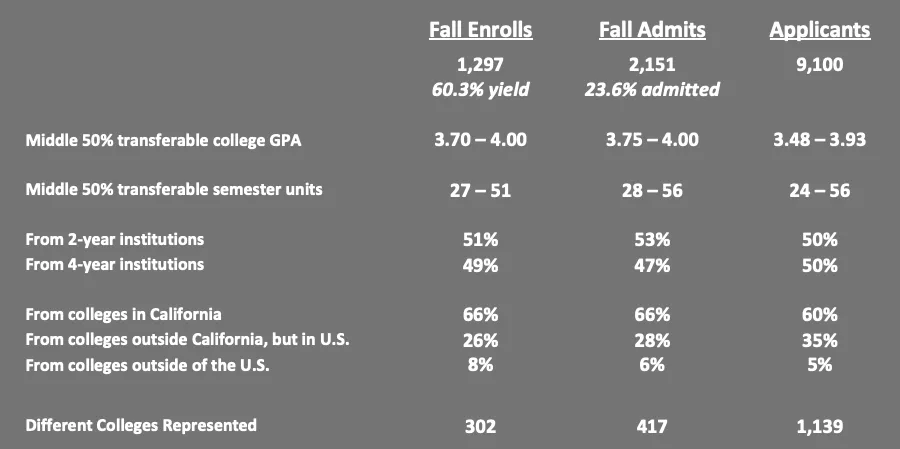900x449 pixels.
Task: Click the From colleges in California label
Action: point(124,315)
